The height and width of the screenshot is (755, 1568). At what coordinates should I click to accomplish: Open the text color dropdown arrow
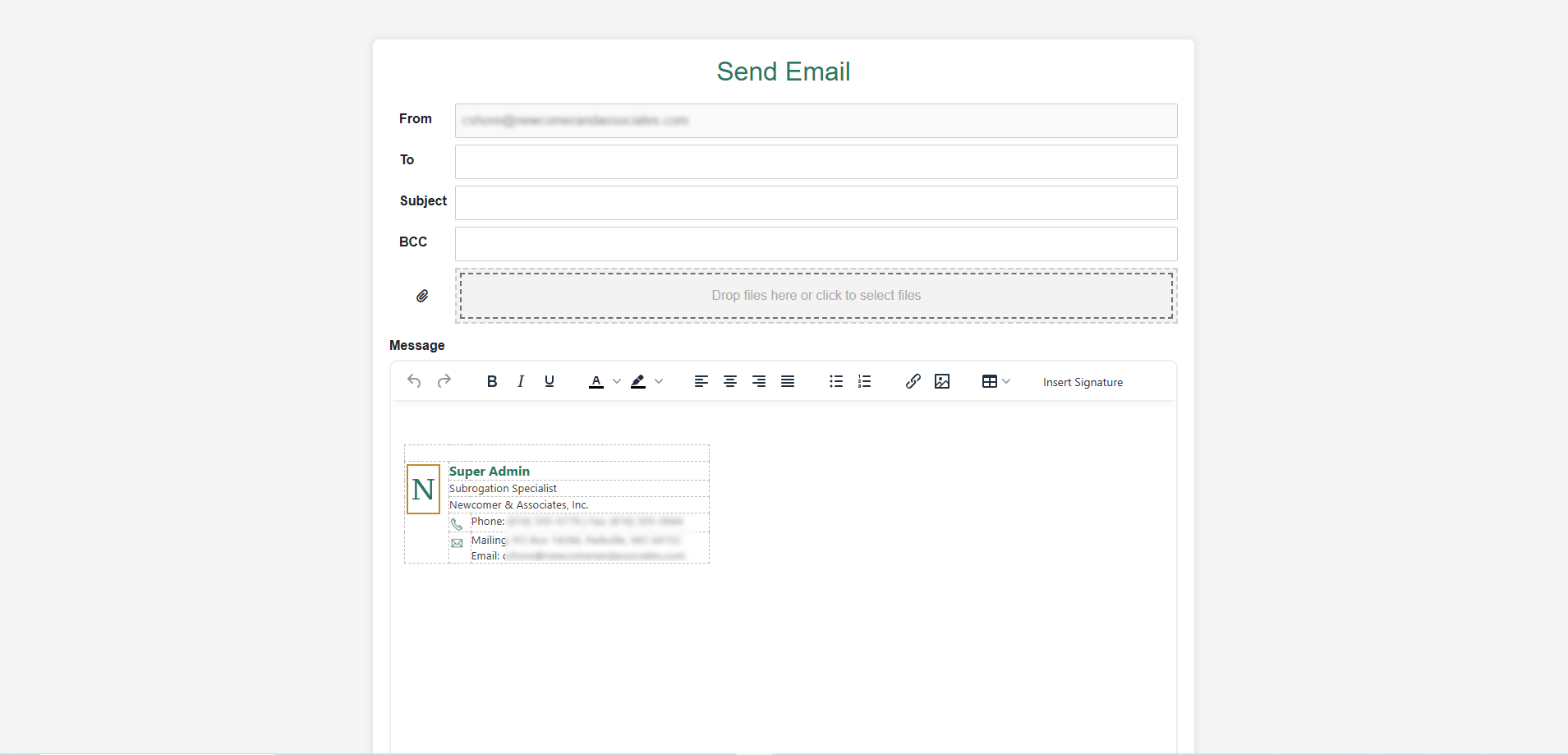click(x=617, y=381)
